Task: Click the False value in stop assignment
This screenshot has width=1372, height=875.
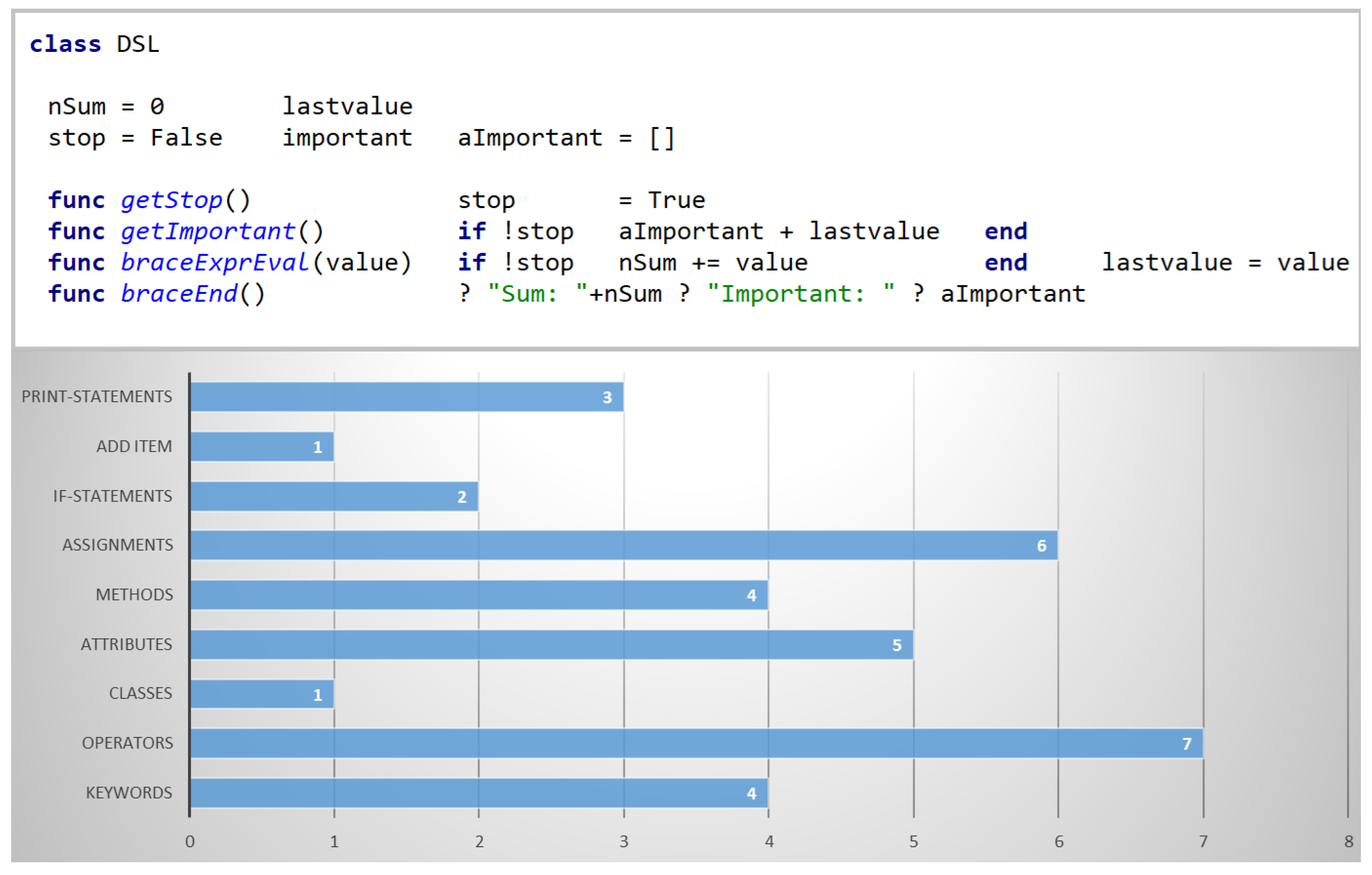Action: point(186,138)
